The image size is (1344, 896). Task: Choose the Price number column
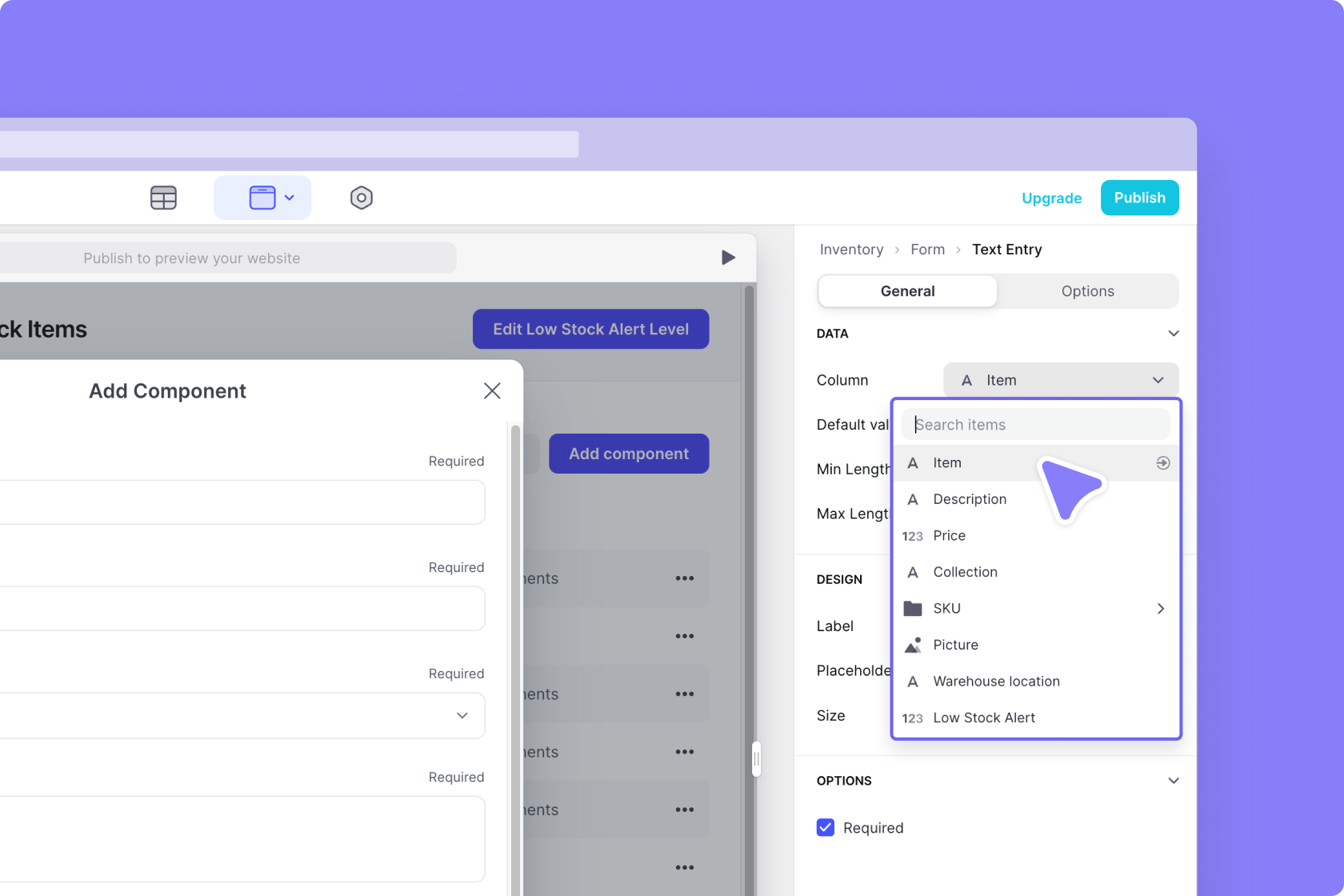pyautogui.click(x=949, y=536)
